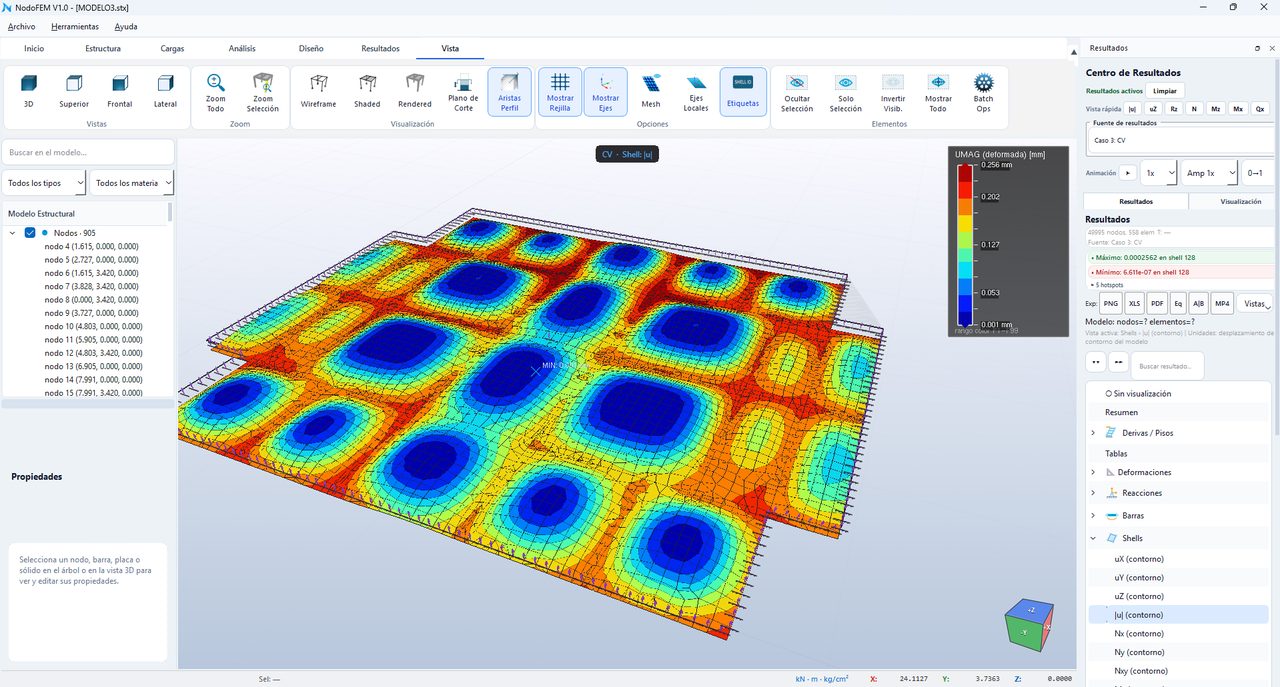Viewport: 1280px width, 687px height.
Task: Select the Lateral view icon
Action: coord(165,91)
